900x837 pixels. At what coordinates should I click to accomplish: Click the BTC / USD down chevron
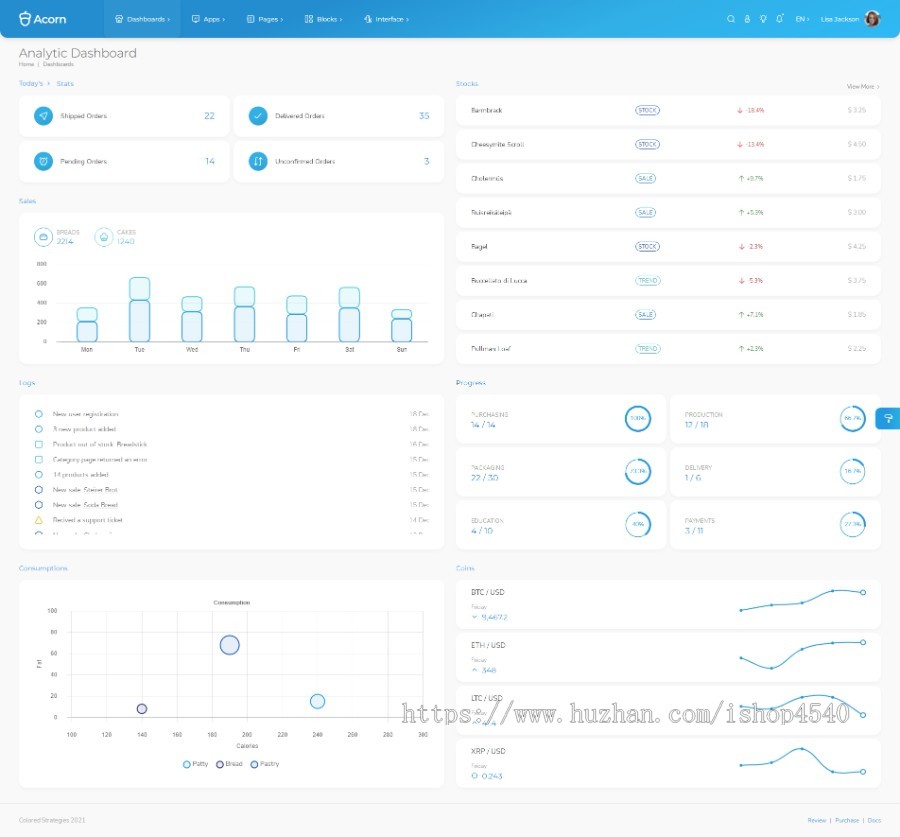point(475,617)
